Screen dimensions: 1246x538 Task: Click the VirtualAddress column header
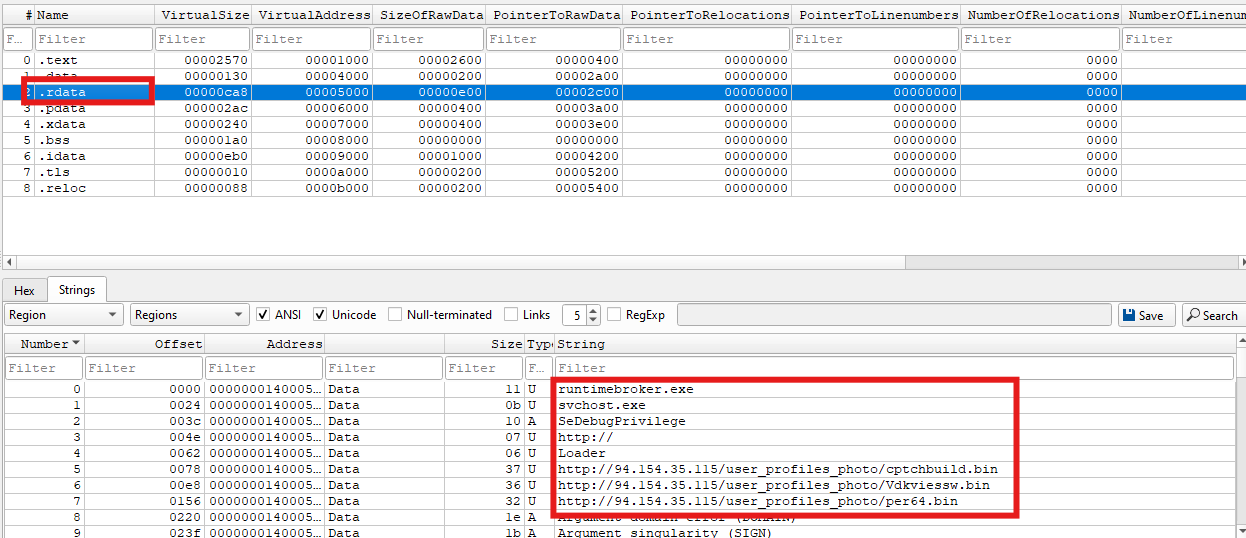tap(310, 15)
